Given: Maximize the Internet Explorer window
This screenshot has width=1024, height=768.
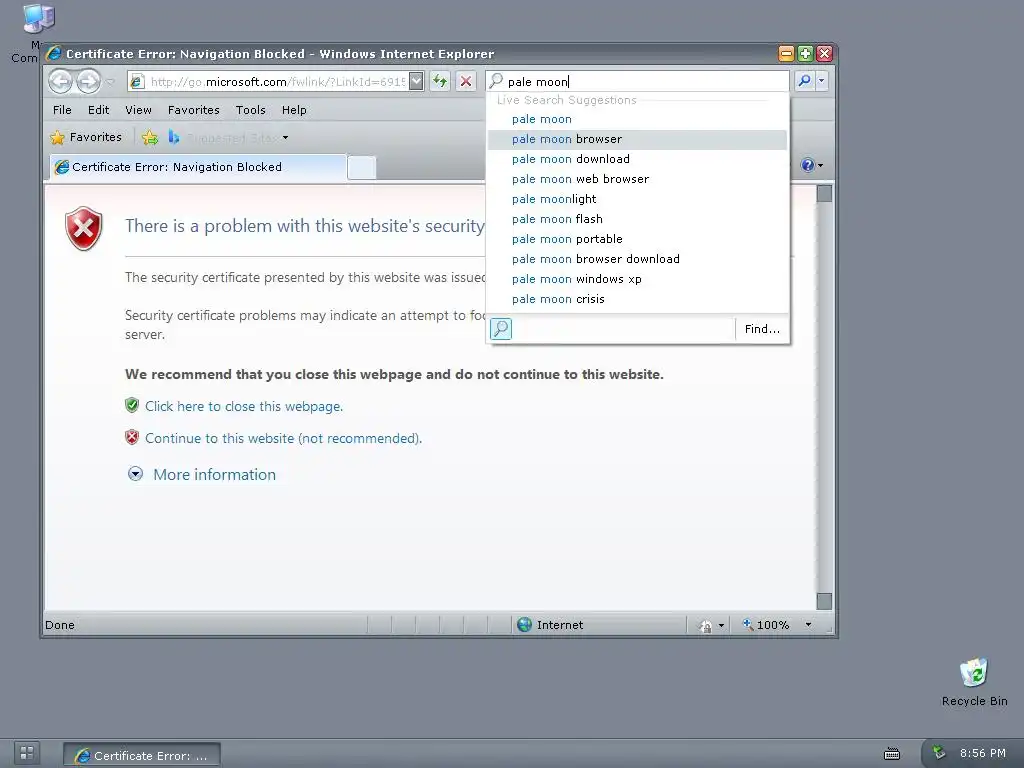Looking at the screenshot, I should coord(805,54).
